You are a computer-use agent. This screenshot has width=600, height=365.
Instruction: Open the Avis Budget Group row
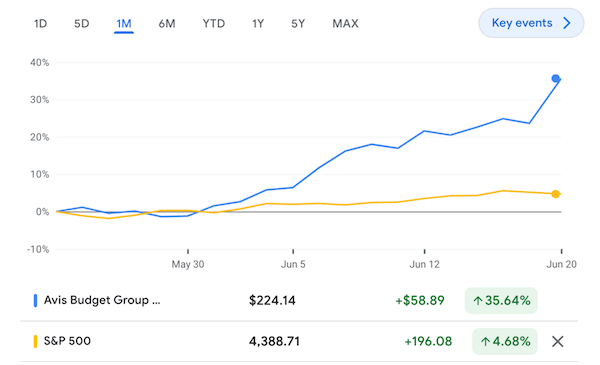(x=299, y=300)
